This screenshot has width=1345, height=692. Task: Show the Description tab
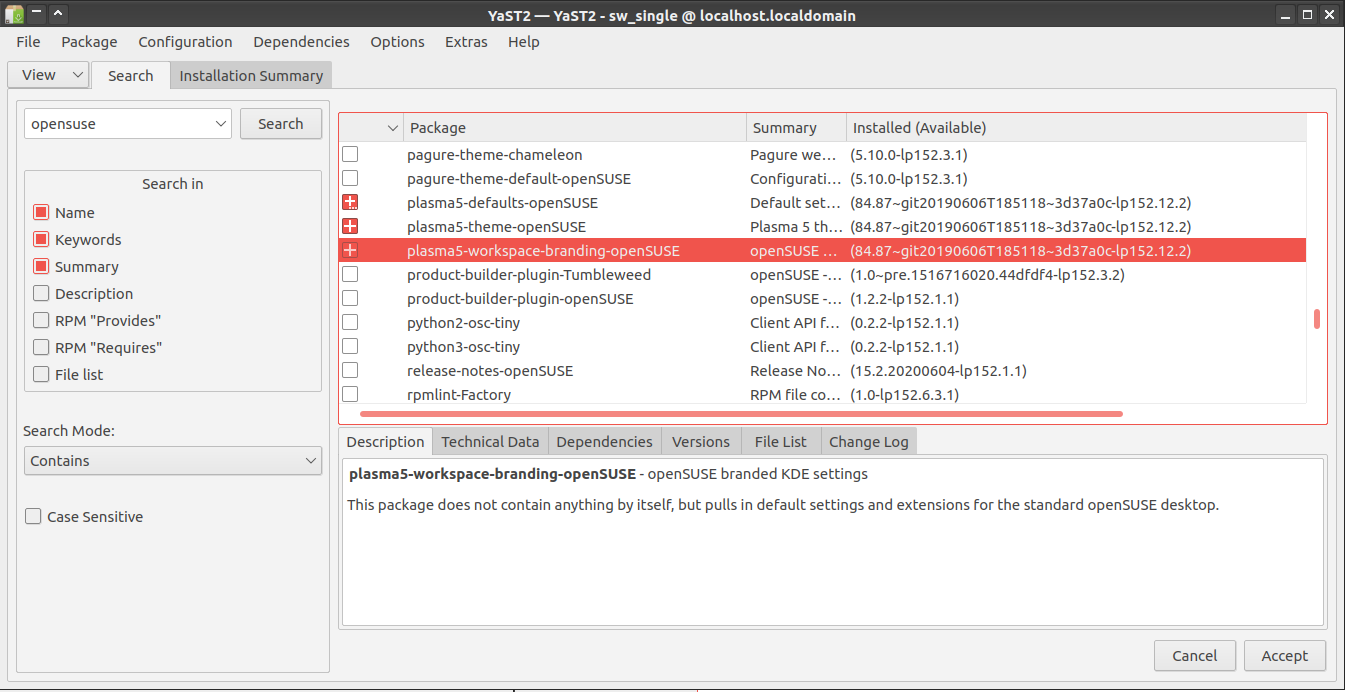click(385, 441)
